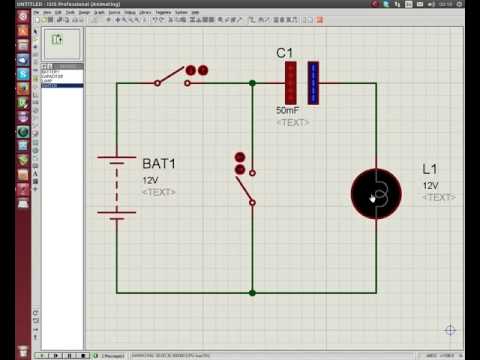The height and width of the screenshot is (360, 480).
Task: Click the Rotate Anti-Clockwise icon
Action: (x=35, y=321)
